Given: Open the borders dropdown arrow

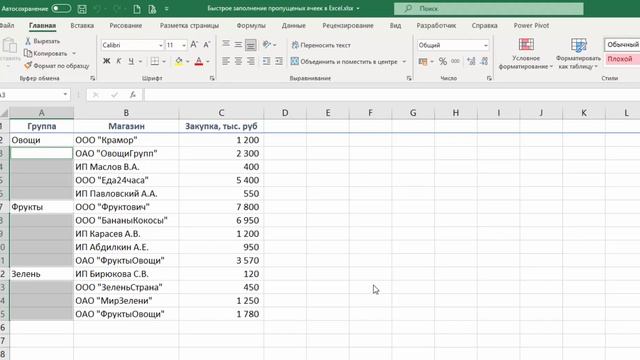Looking at the screenshot, I should coord(164,62).
